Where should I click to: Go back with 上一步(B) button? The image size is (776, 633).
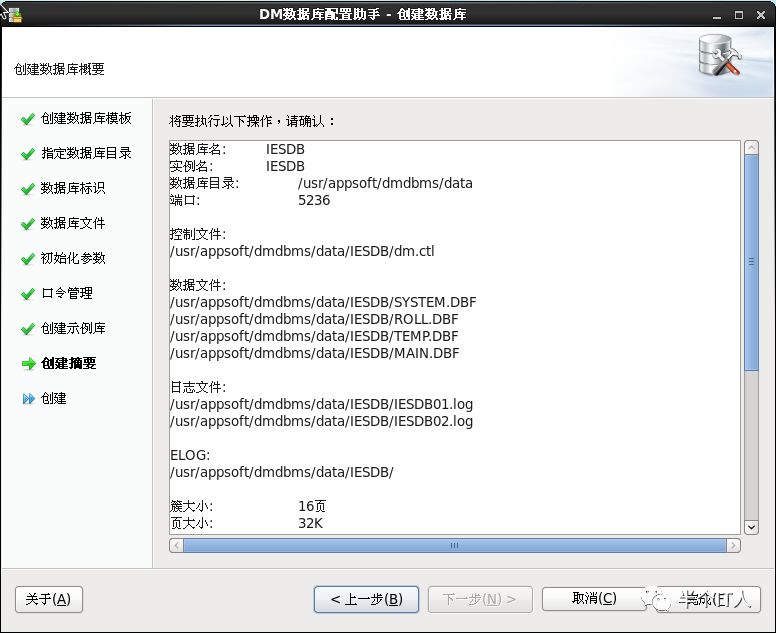[366, 599]
